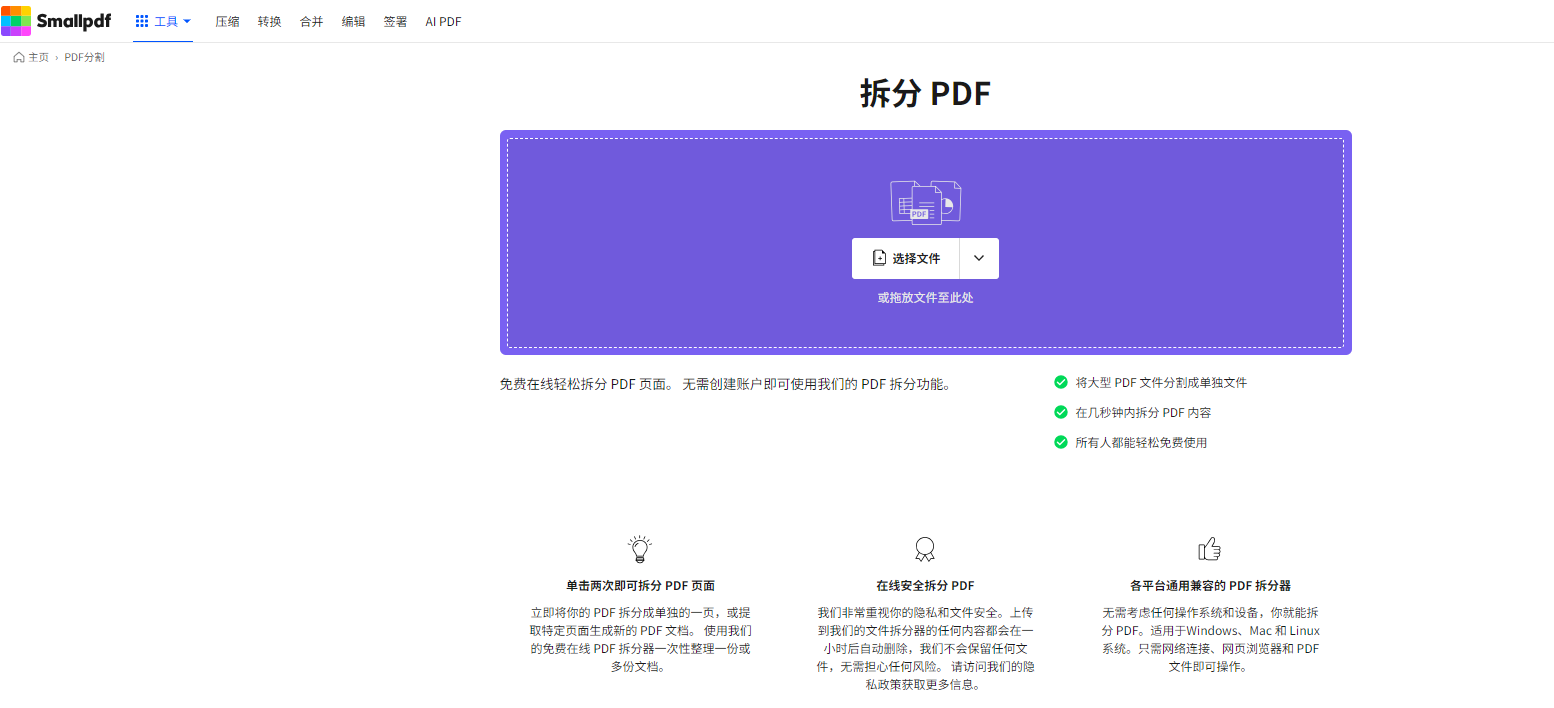Select 编辑 in the top navigation
This screenshot has width=1554, height=708.
(353, 21)
